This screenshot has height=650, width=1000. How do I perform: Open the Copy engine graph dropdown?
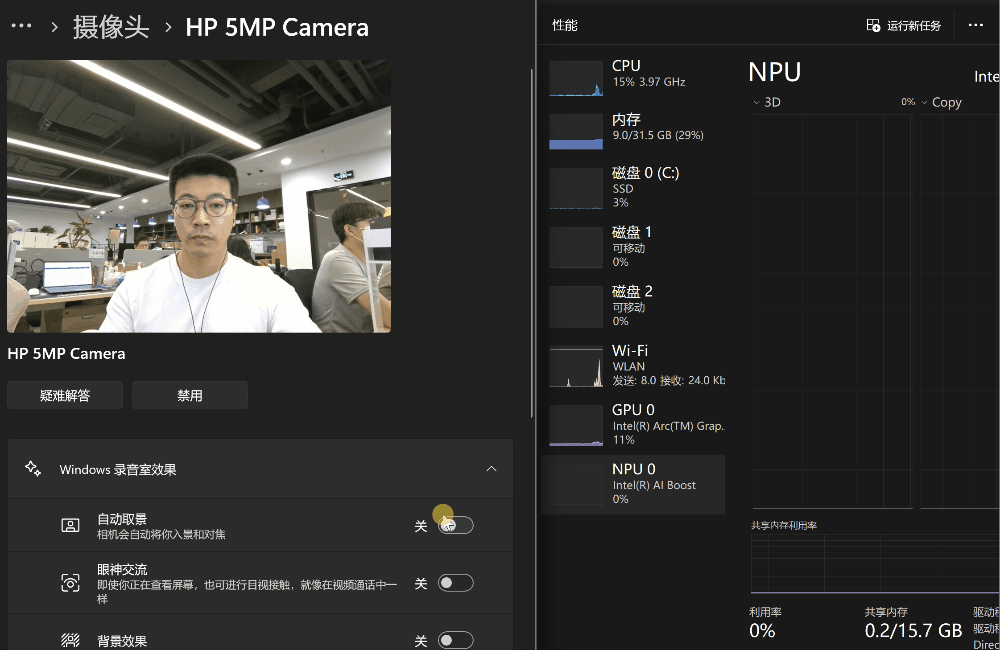point(925,102)
